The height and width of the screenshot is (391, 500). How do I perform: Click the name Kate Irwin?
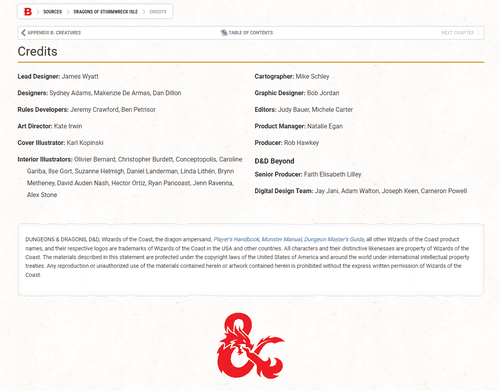68,126
